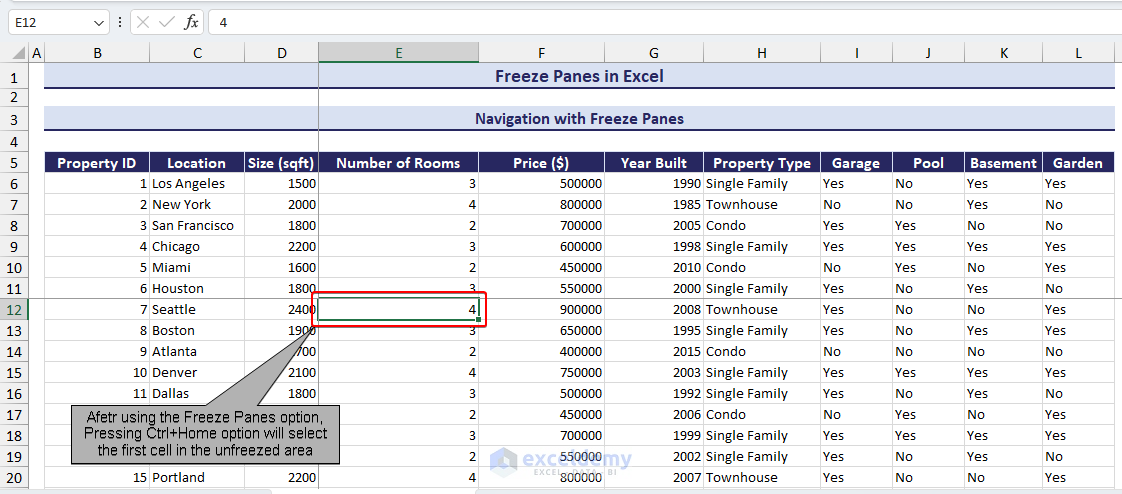Select column H header
Viewport: 1122px width, 494px height.
pos(761,53)
